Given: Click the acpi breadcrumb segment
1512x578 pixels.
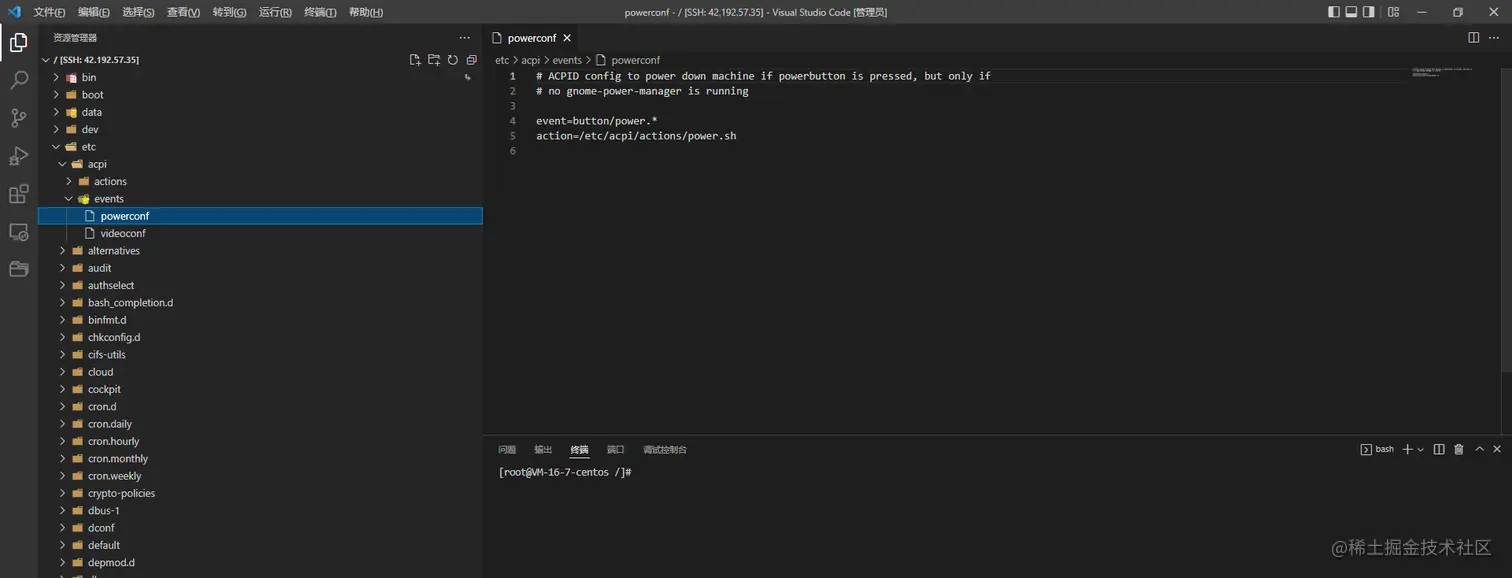Looking at the screenshot, I should click(531, 60).
